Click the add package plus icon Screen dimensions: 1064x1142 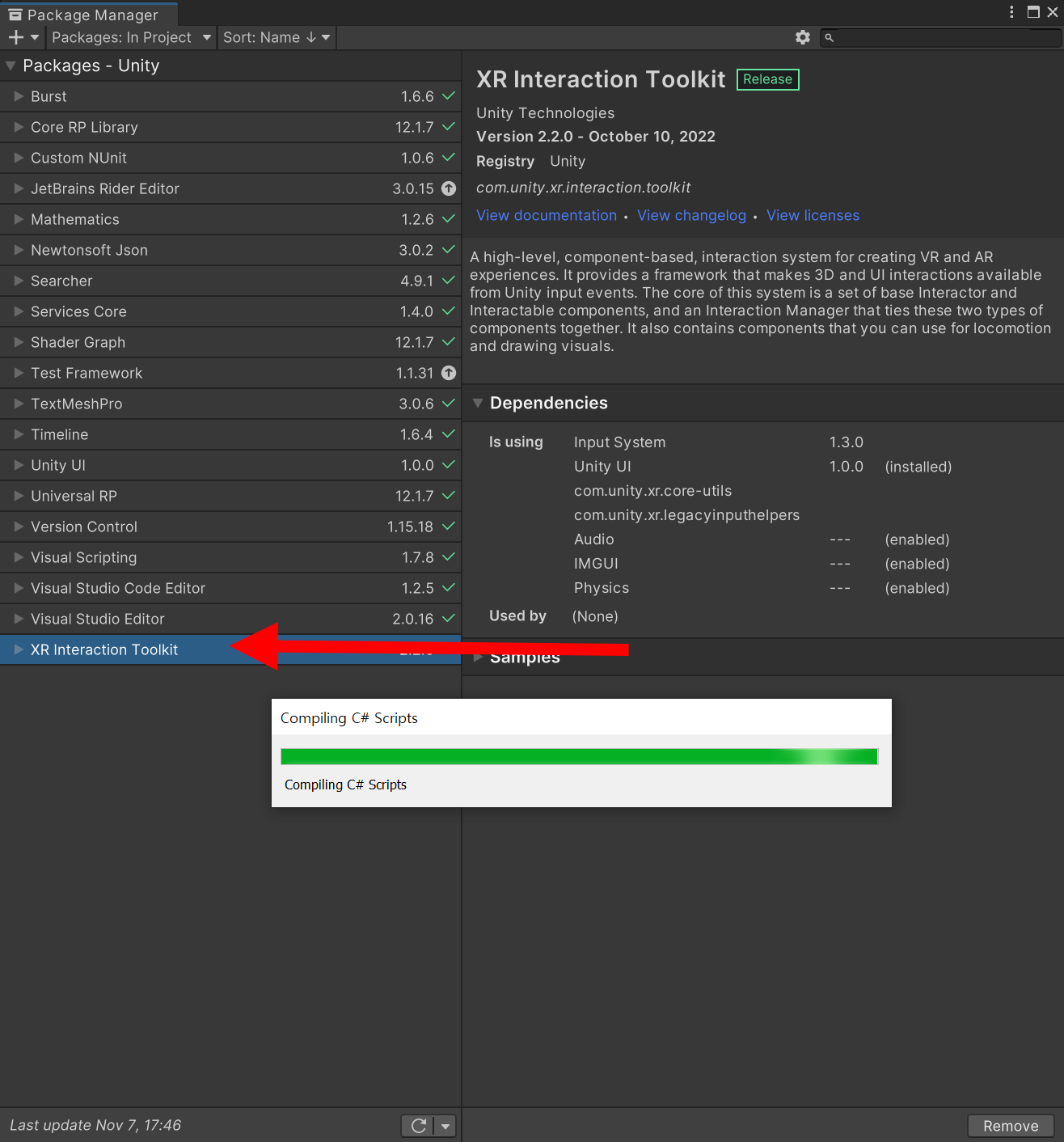coord(16,37)
